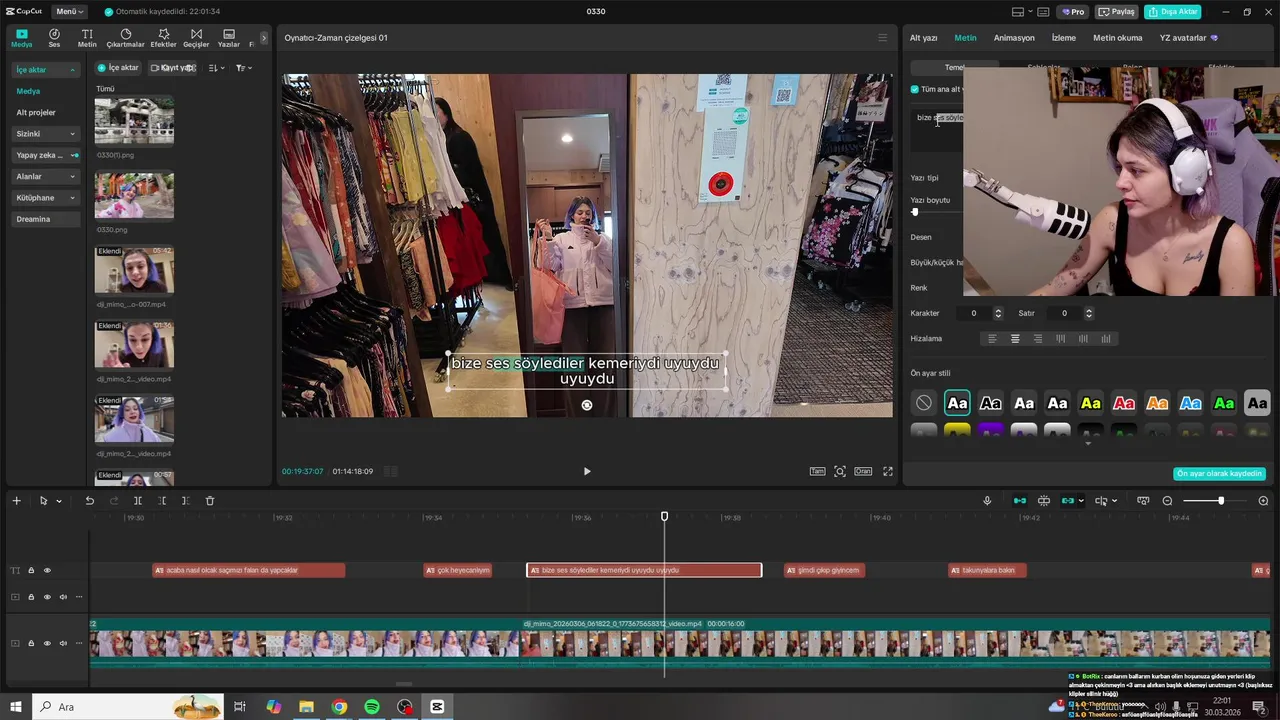Screen dimensions: 1280x720
Task: Play the preview video
Action: point(587,471)
